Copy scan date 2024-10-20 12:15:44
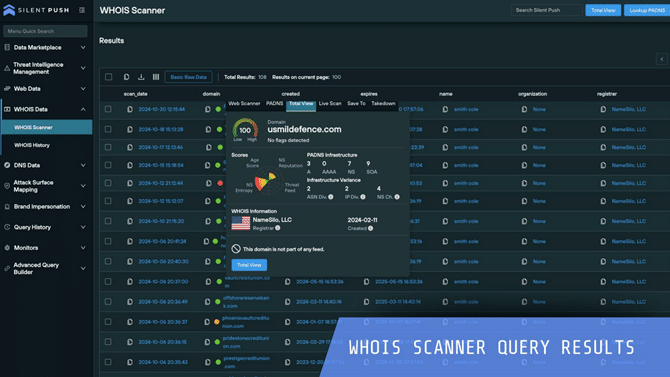 click(130, 109)
